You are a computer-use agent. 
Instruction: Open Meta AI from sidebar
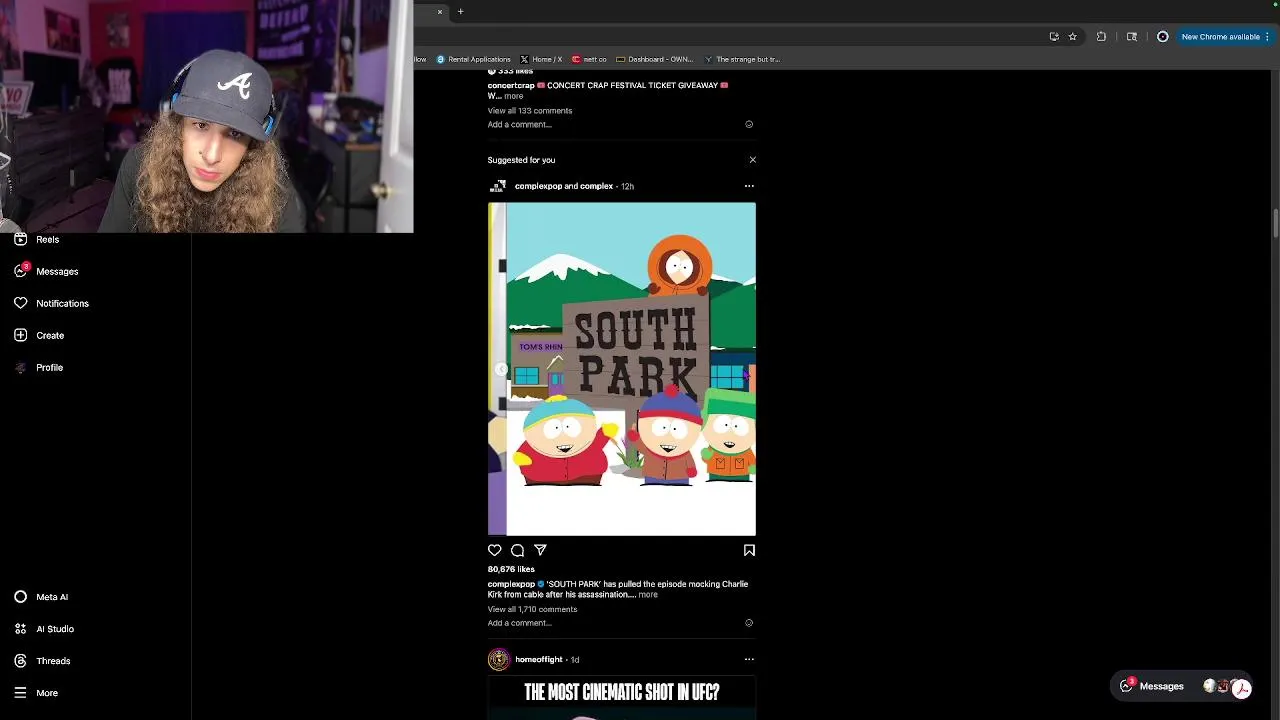point(42,597)
